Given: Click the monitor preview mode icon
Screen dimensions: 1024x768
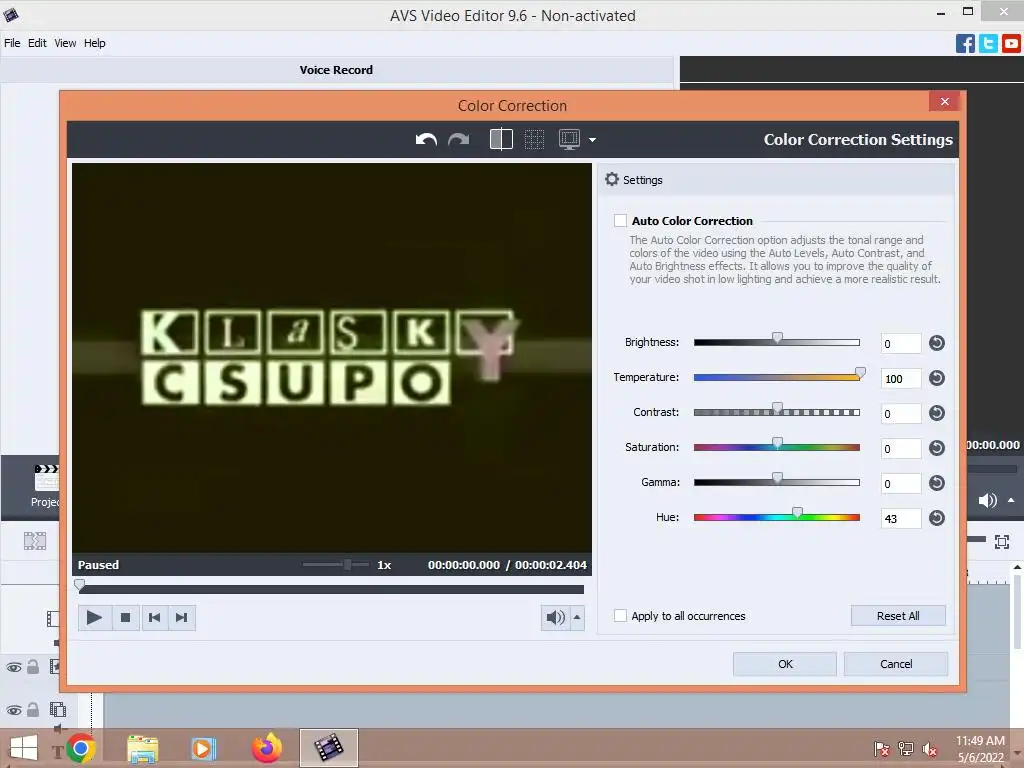Looking at the screenshot, I should 569,139.
